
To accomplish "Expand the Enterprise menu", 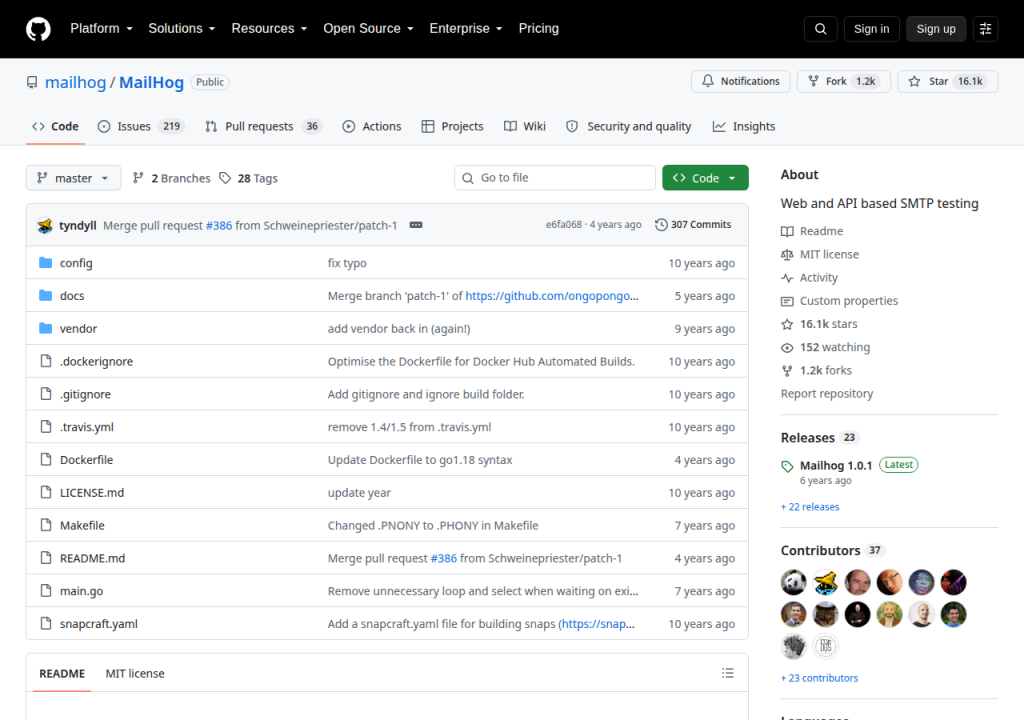I will pos(466,29).
